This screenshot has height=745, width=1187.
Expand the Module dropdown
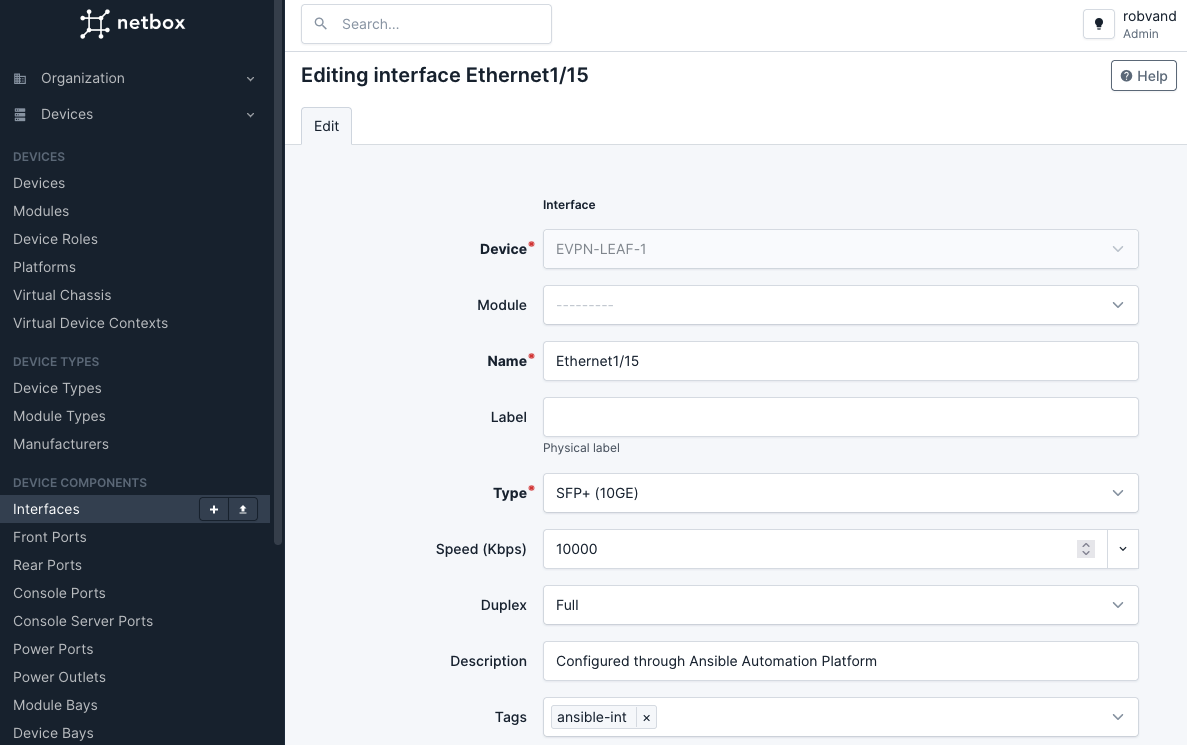point(840,305)
